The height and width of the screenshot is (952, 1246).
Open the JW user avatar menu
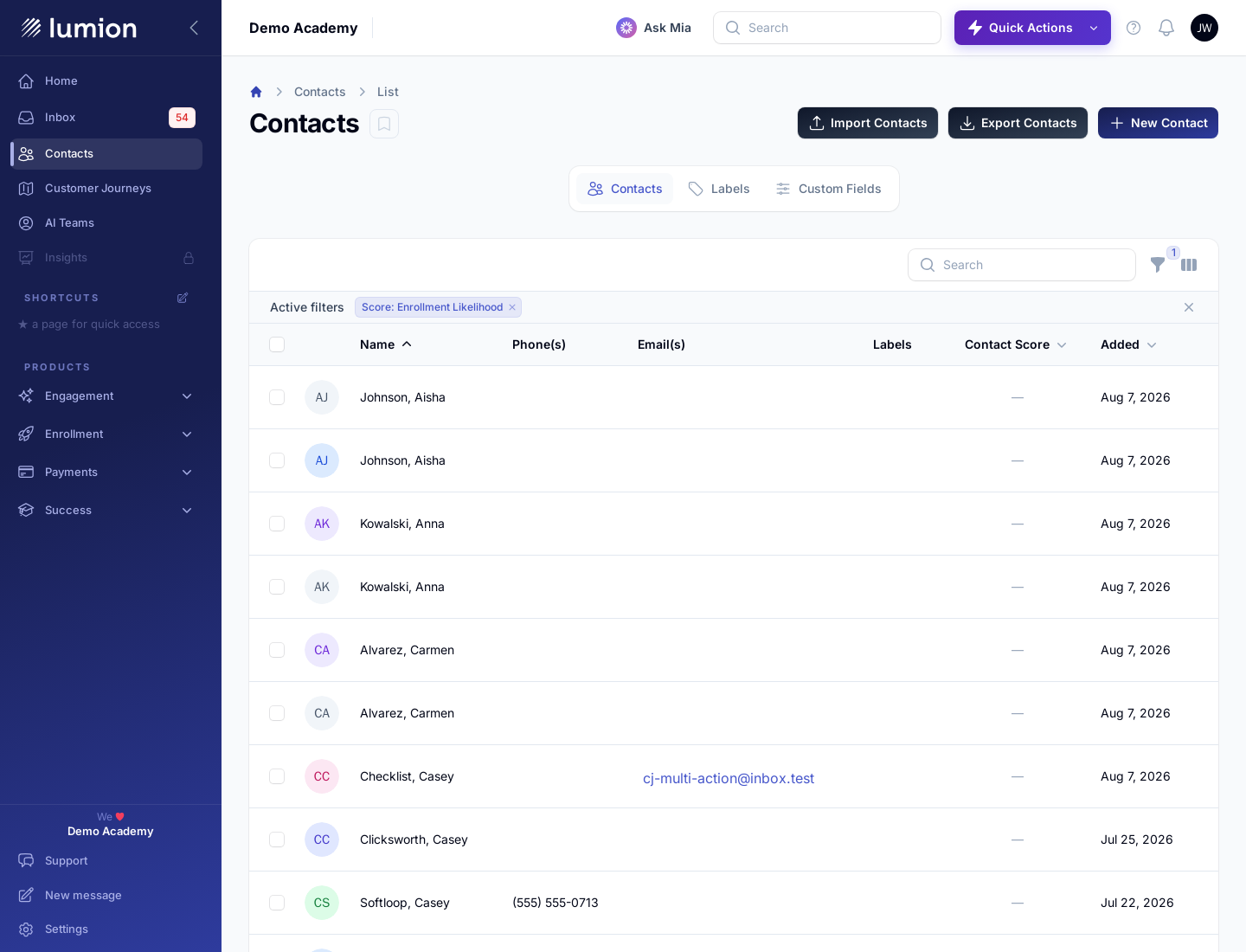coord(1204,28)
